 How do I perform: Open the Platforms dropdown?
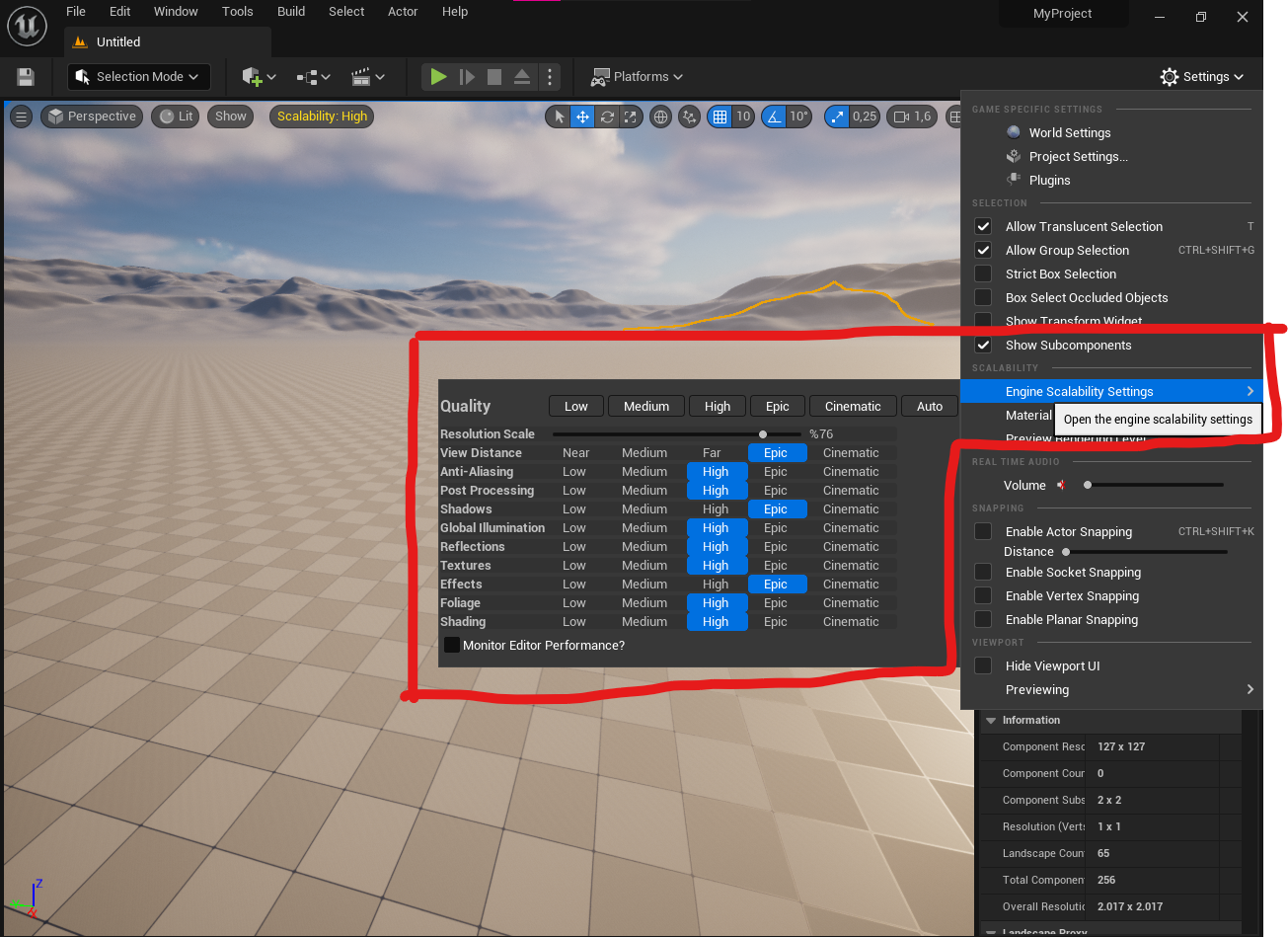pyautogui.click(x=637, y=77)
